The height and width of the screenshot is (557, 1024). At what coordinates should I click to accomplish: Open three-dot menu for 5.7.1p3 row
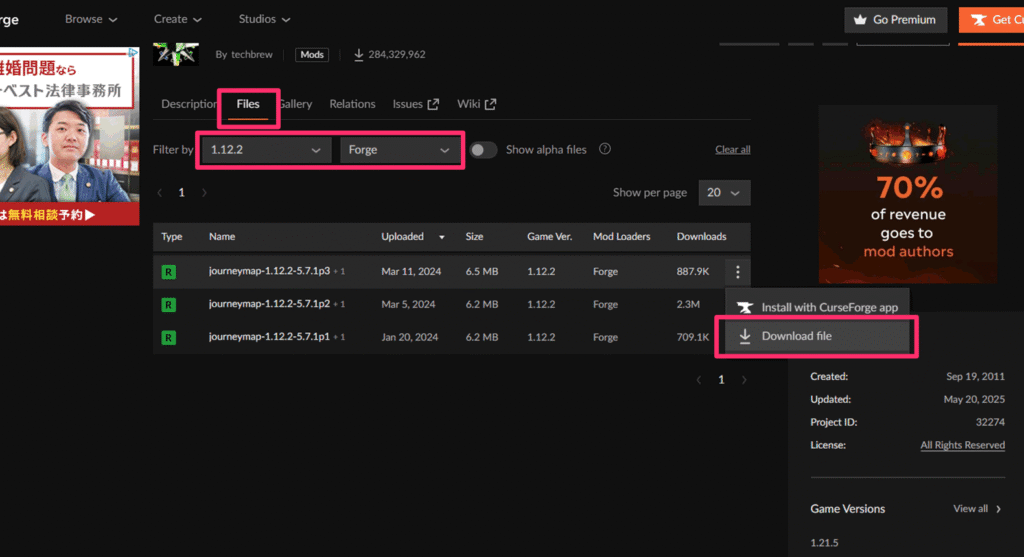(x=737, y=272)
